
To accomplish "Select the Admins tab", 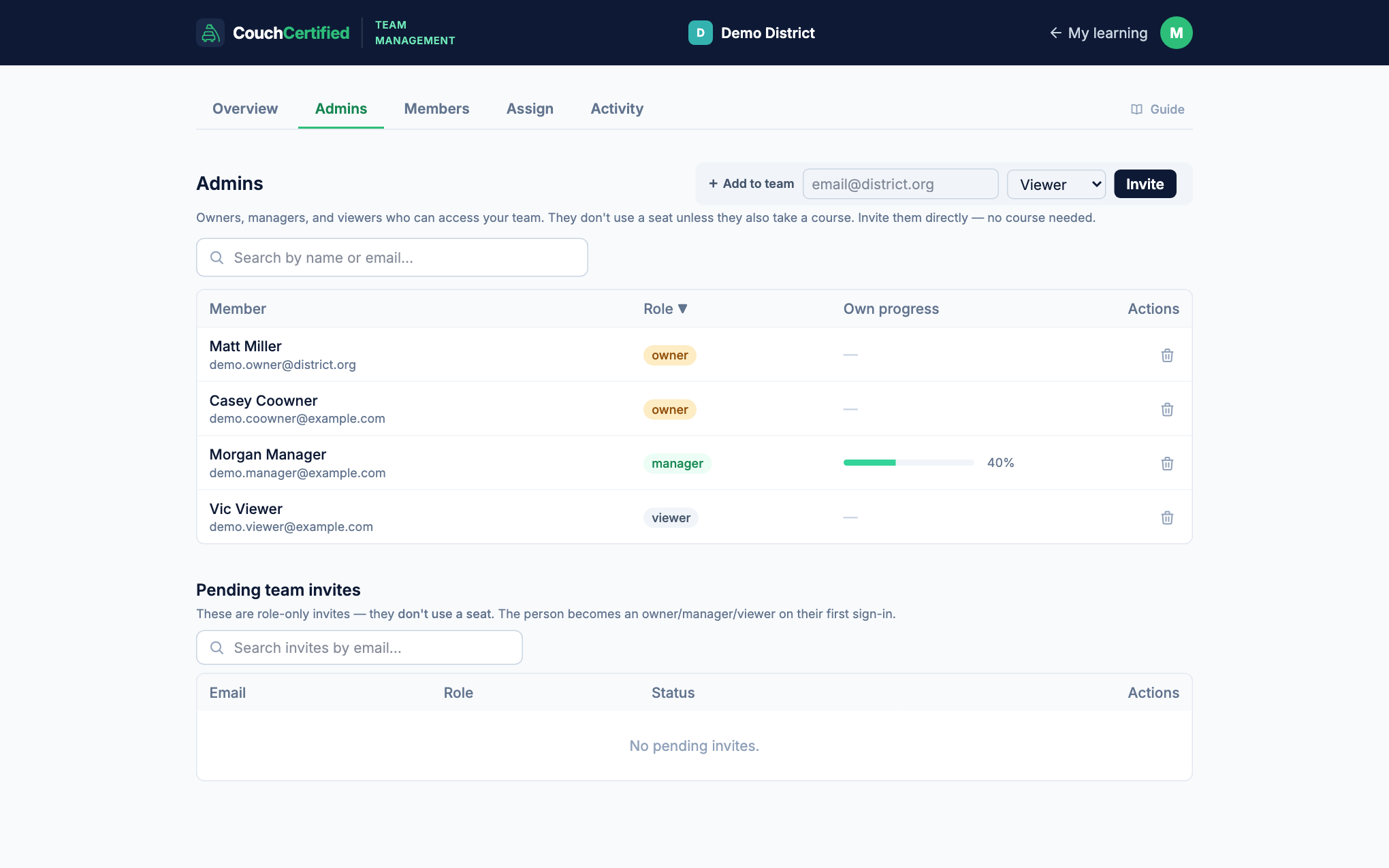I will point(341,109).
